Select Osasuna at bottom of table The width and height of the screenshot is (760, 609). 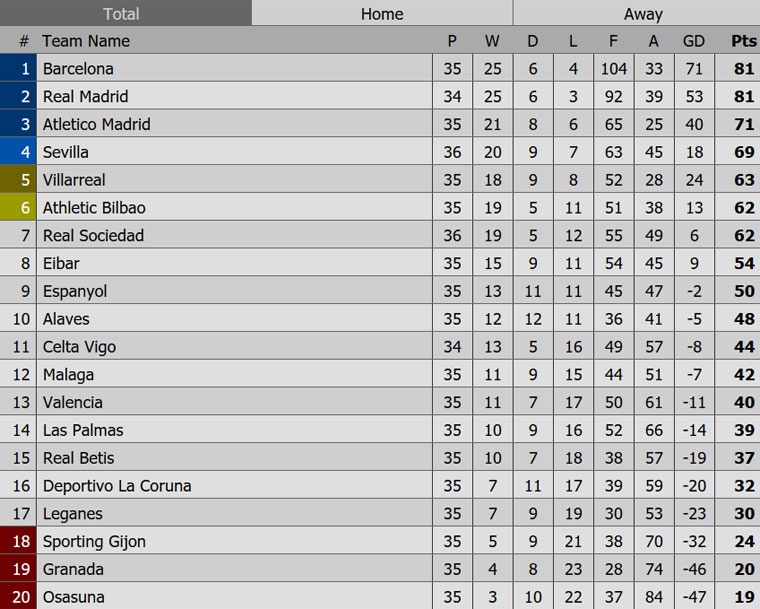click(x=74, y=597)
